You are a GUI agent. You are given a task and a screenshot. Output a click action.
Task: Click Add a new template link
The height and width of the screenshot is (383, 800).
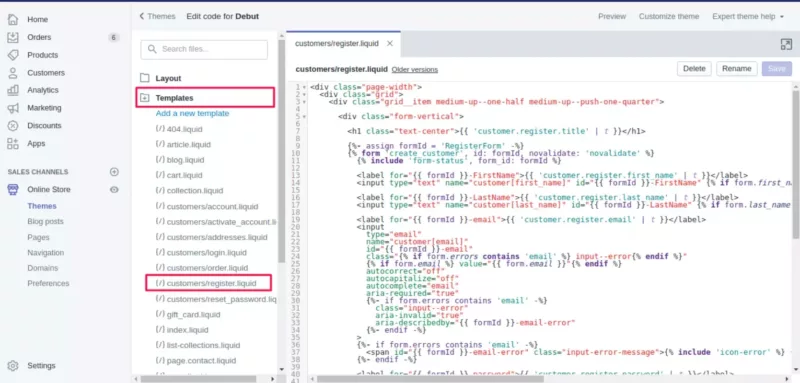click(x=192, y=113)
